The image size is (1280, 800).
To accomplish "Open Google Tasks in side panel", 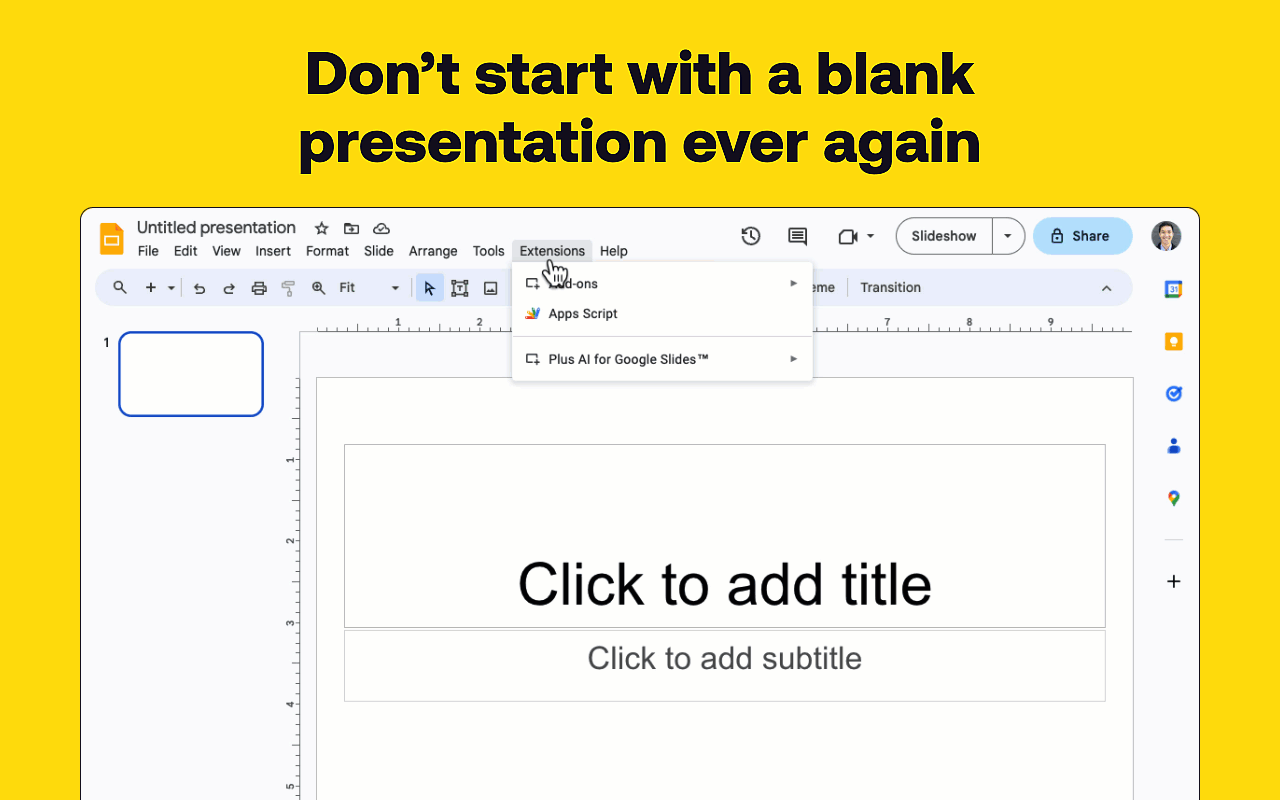I will (1174, 394).
